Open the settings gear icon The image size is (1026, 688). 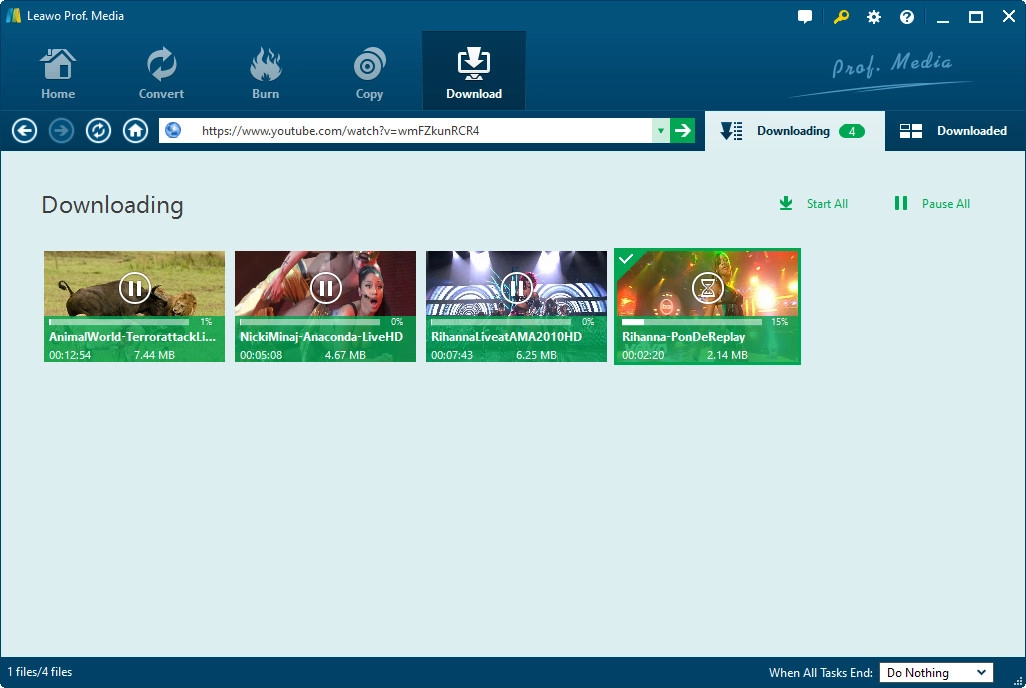pos(874,17)
